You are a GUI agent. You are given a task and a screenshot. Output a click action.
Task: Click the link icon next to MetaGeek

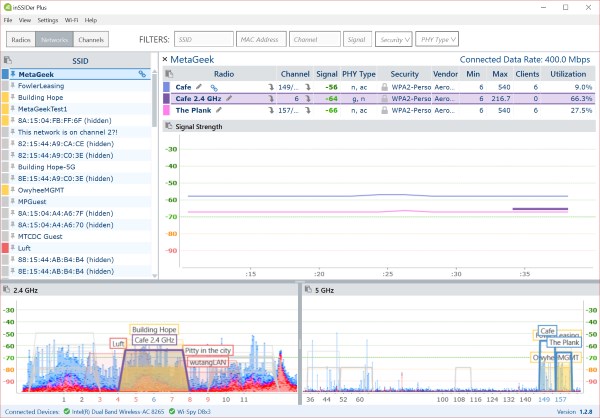click(143, 74)
